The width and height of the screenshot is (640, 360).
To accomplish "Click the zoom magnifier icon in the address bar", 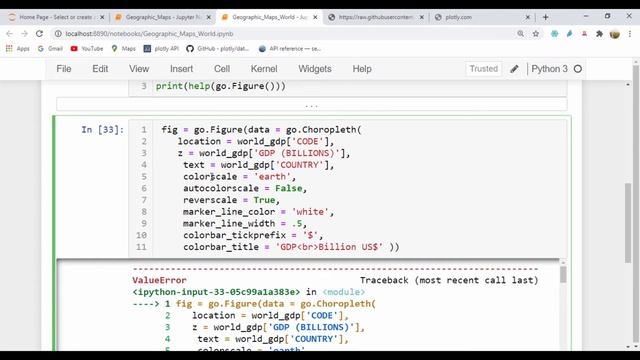I will tap(520, 34).
